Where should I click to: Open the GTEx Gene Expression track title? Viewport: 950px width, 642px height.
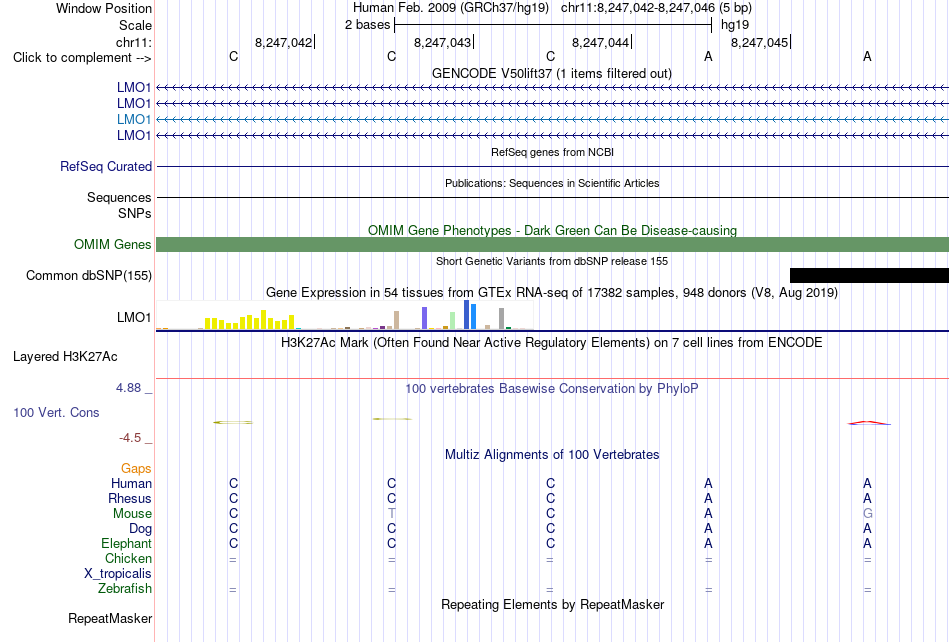click(552, 293)
